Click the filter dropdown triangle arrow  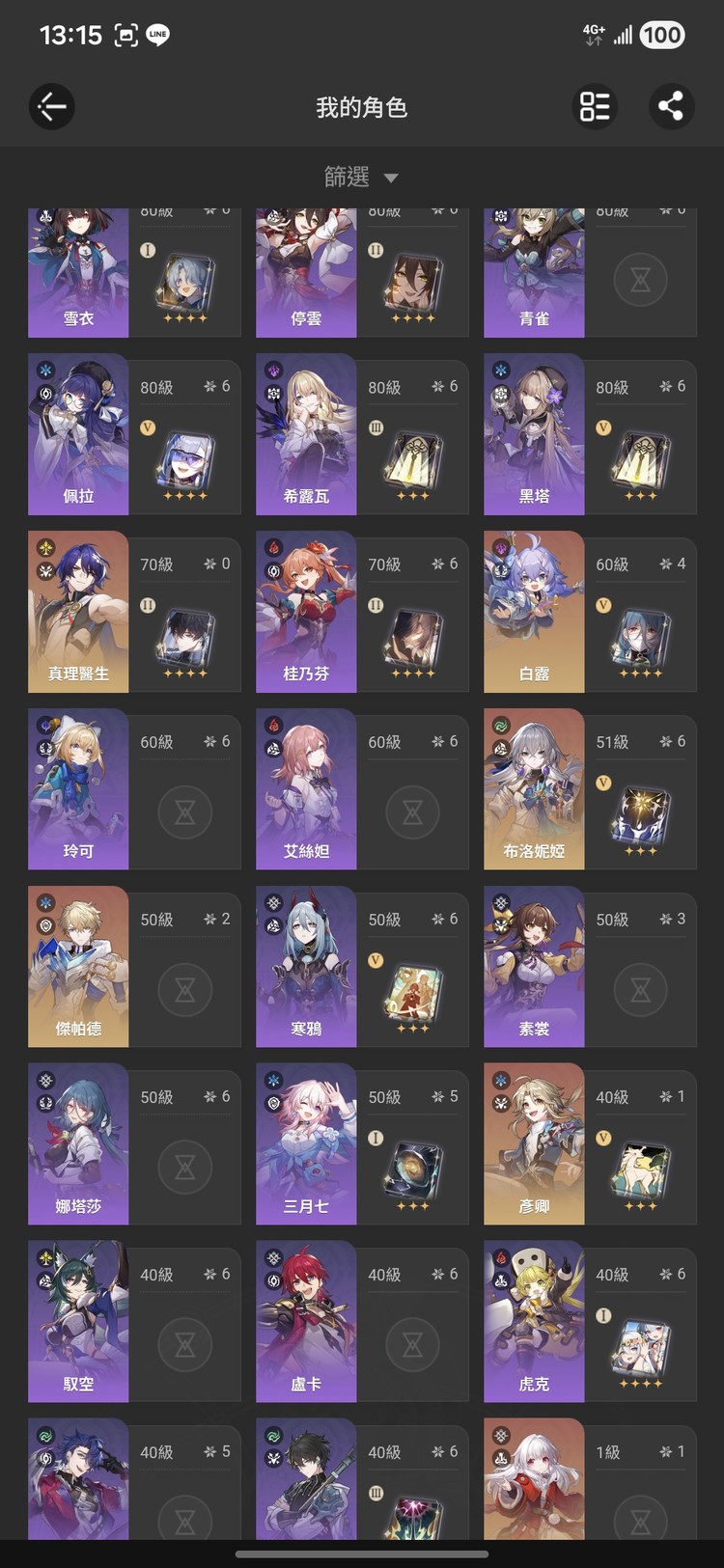391,178
